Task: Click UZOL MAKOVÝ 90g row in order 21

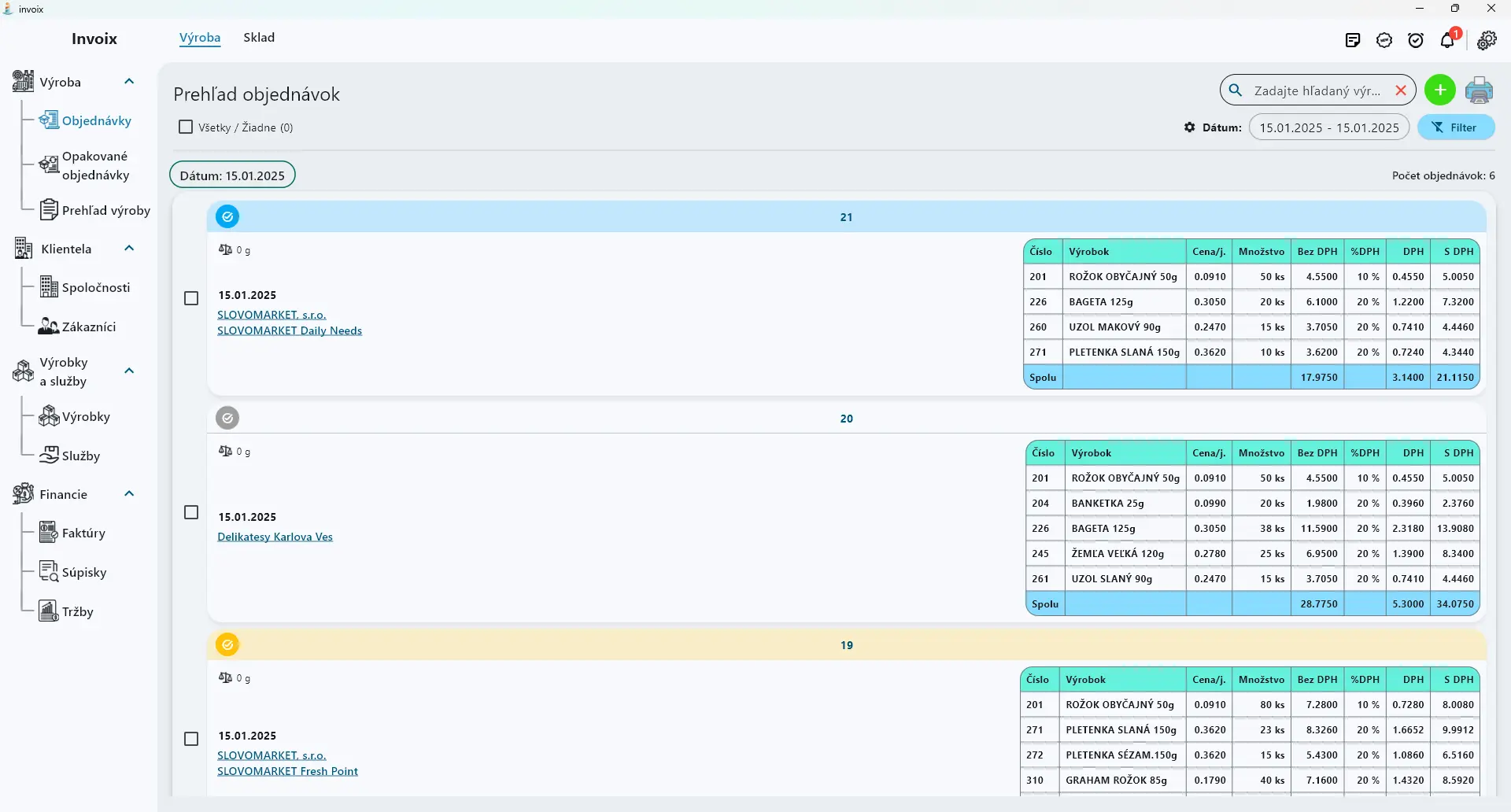Action: point(1251,327)
